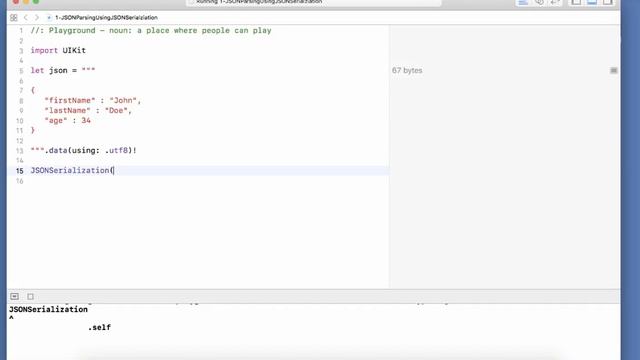
Task: Click the JSONSerialization( code on line 15
Action: click(72, 171)
